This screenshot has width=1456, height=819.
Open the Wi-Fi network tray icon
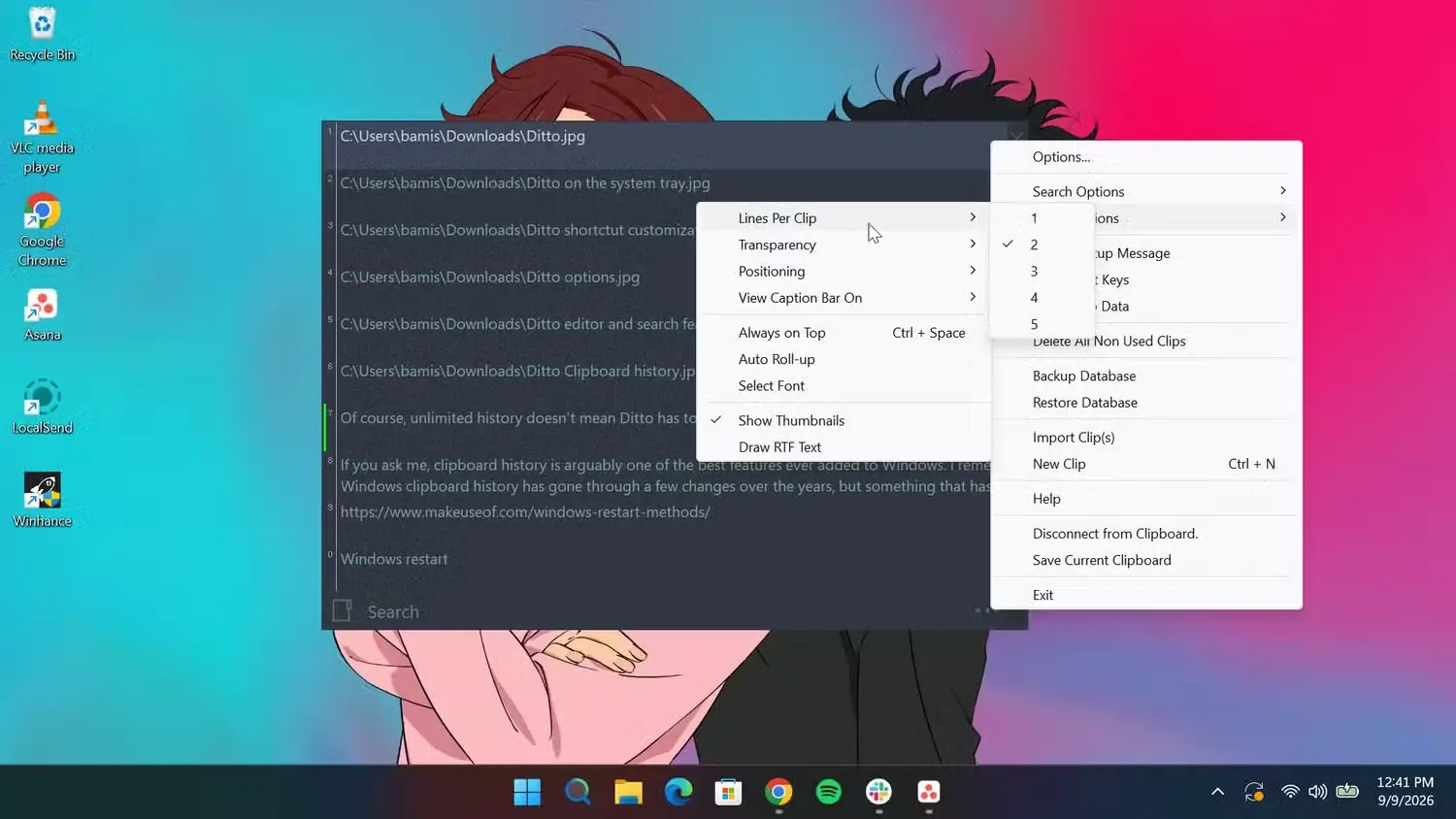[x=1290, y=792]
